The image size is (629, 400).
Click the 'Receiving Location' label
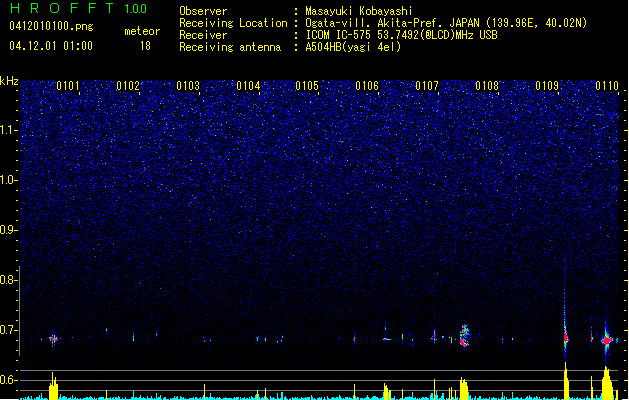click(233, 23)
